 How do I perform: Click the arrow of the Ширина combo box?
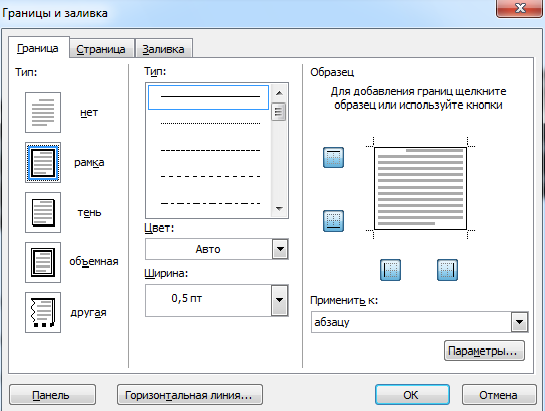279,300
